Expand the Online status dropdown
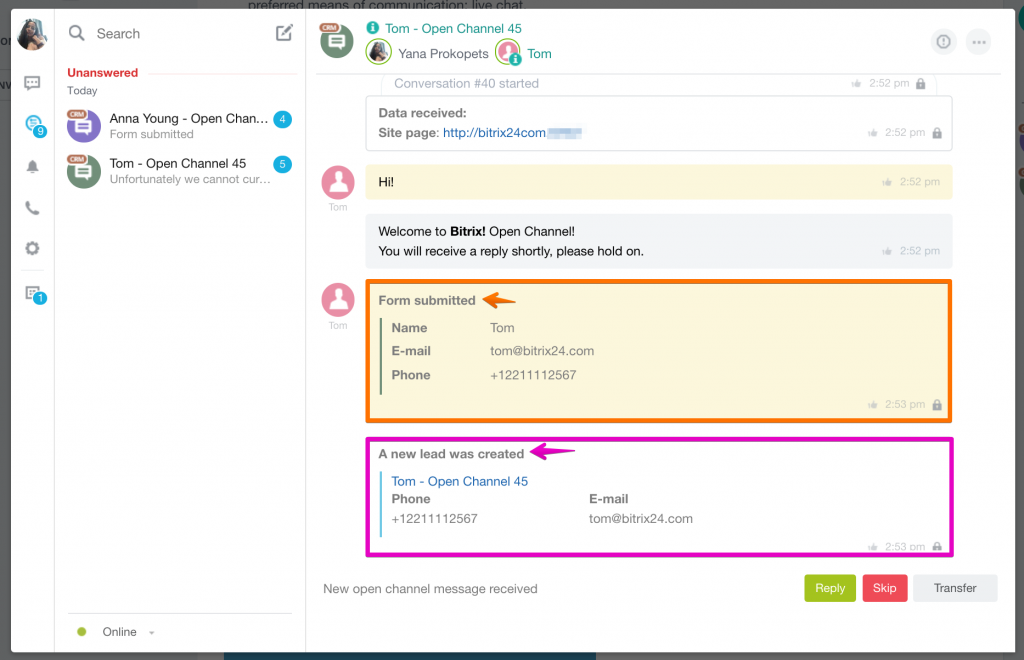Image resolution: width=1024 pixels, height=660 pixels. (x=152, y=632)
